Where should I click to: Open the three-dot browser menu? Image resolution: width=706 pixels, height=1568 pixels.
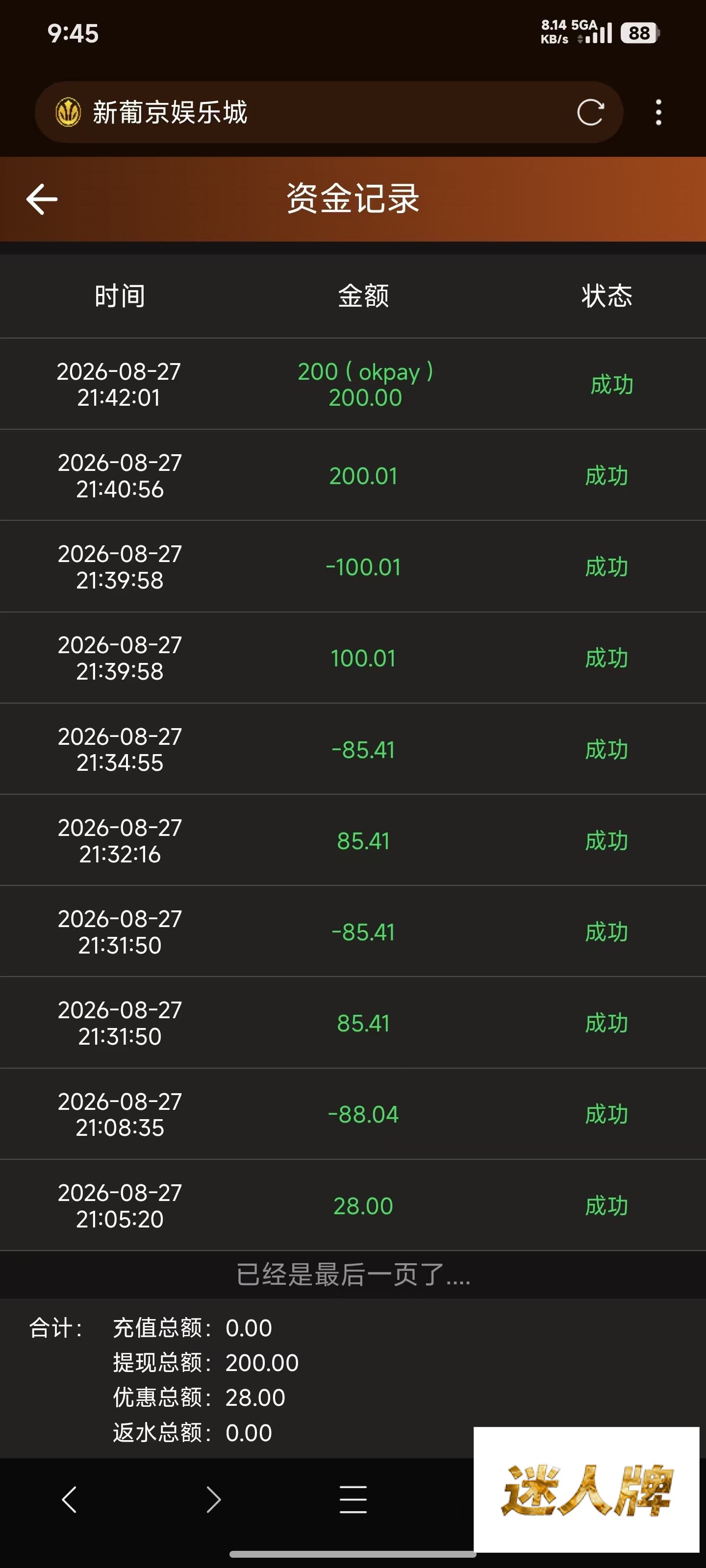[x=658, y=113]
